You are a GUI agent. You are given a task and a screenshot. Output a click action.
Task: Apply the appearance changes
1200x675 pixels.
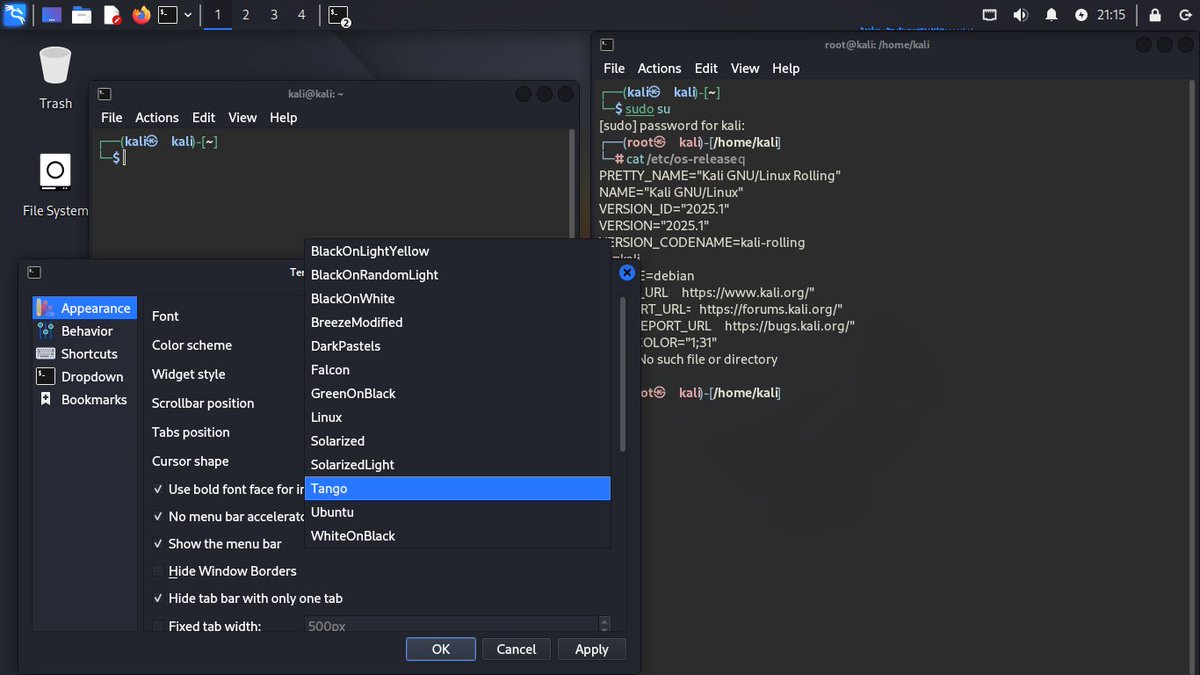(x=591, y=649)
